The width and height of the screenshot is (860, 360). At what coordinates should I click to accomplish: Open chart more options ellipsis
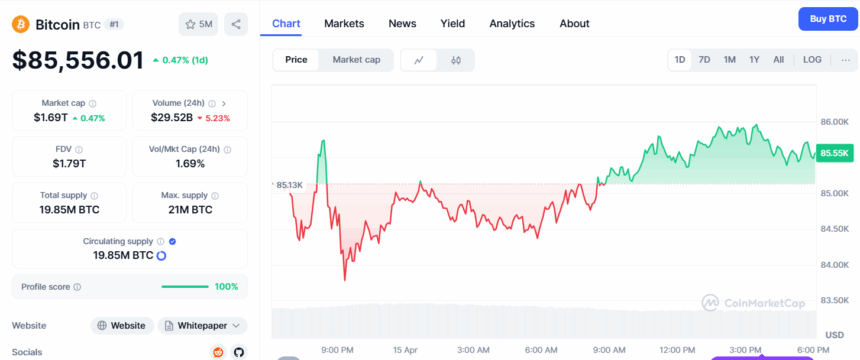(845, 60)
